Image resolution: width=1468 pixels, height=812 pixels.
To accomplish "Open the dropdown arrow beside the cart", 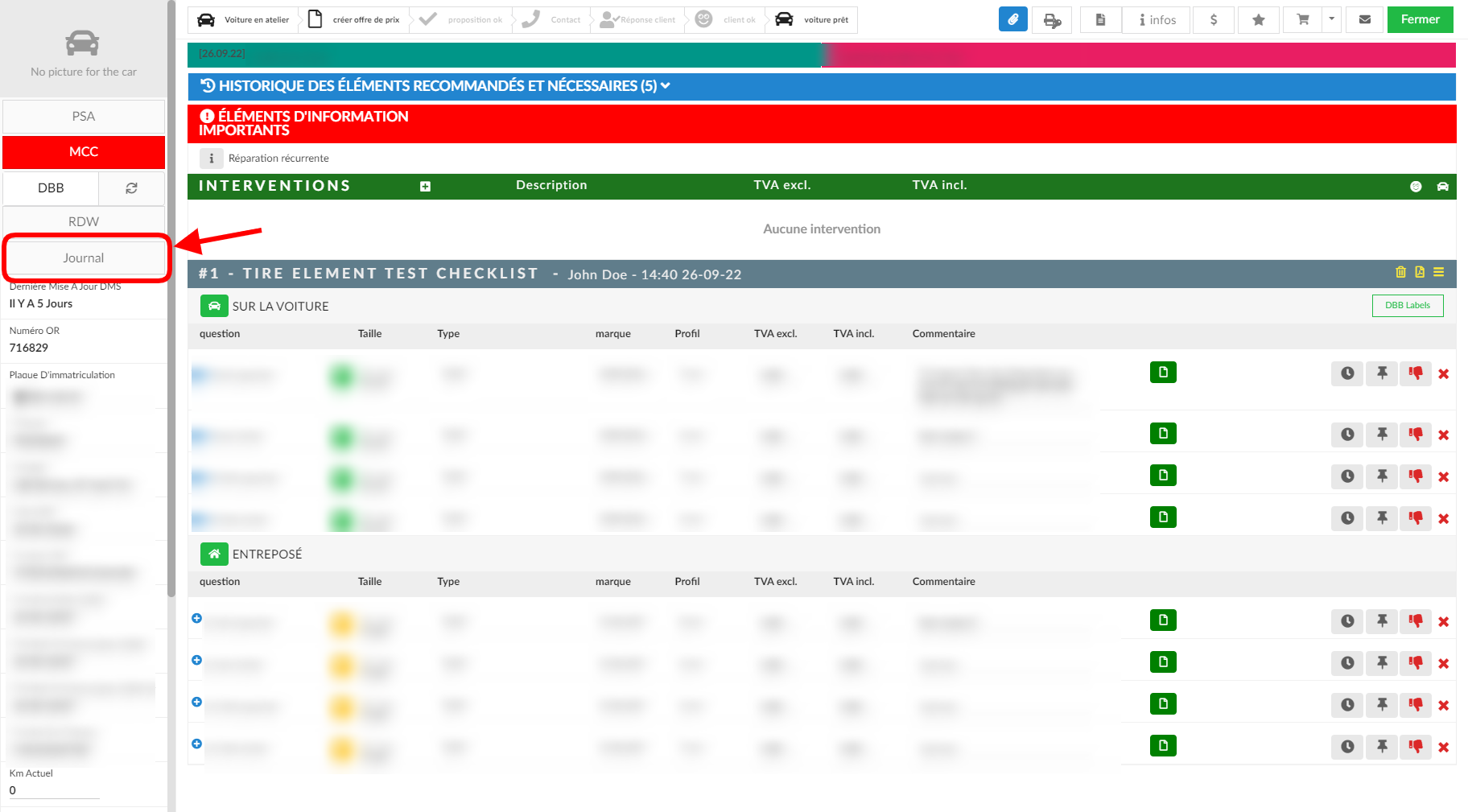I will tap(1332, 19).
